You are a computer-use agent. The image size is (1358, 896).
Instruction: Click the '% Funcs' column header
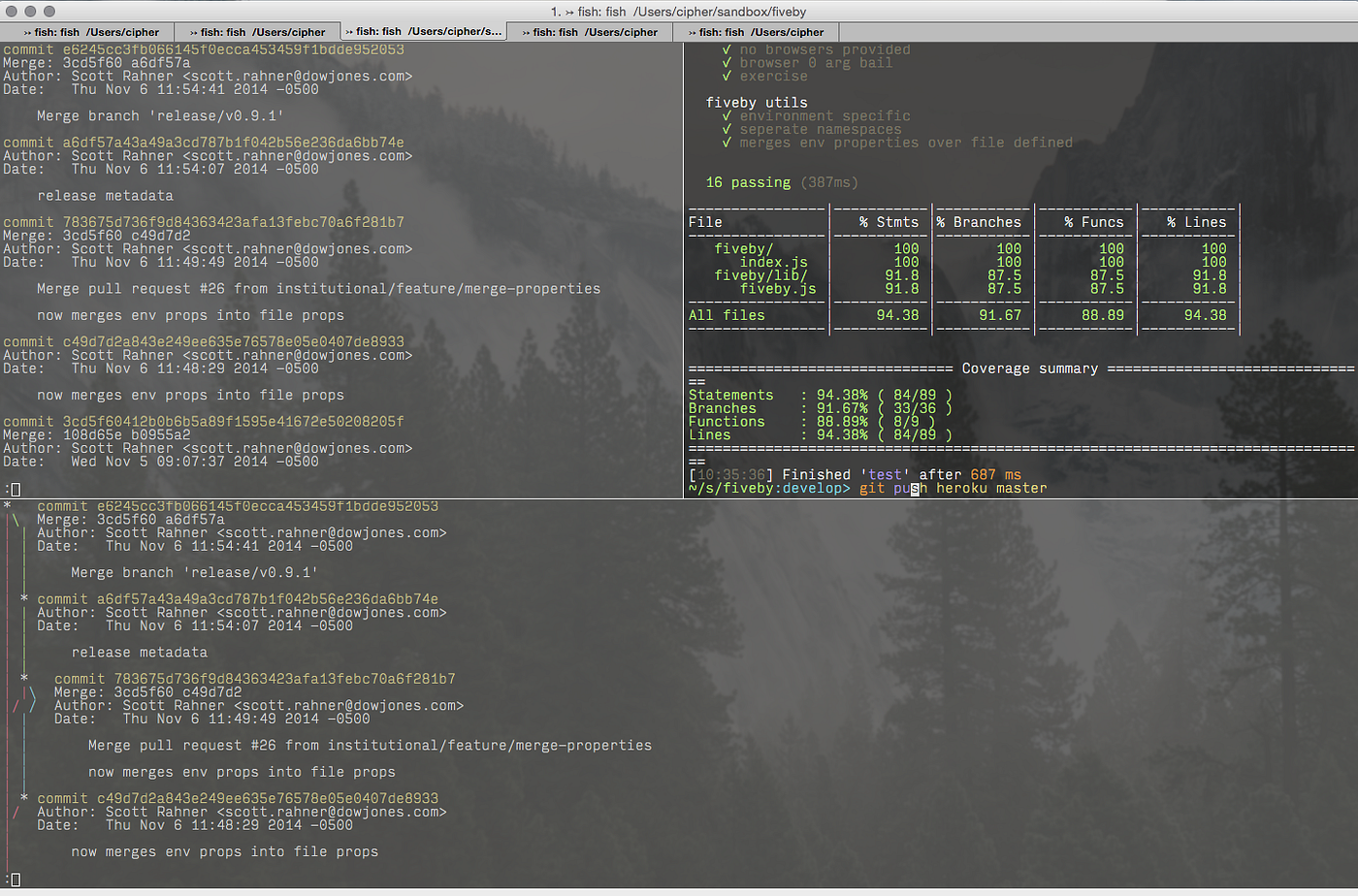click(x=1094, y=222)
